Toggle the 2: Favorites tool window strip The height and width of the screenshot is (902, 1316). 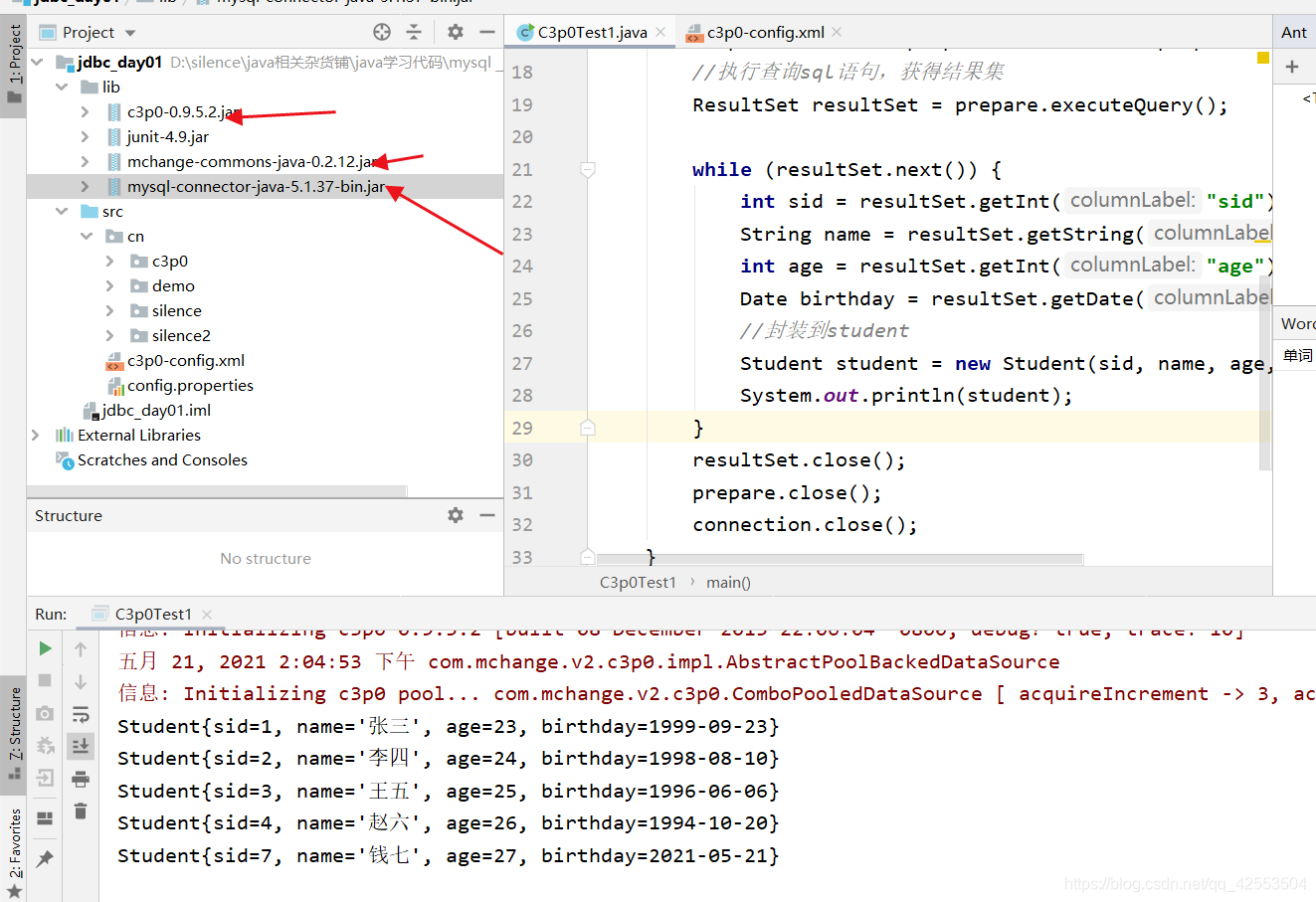14,852
